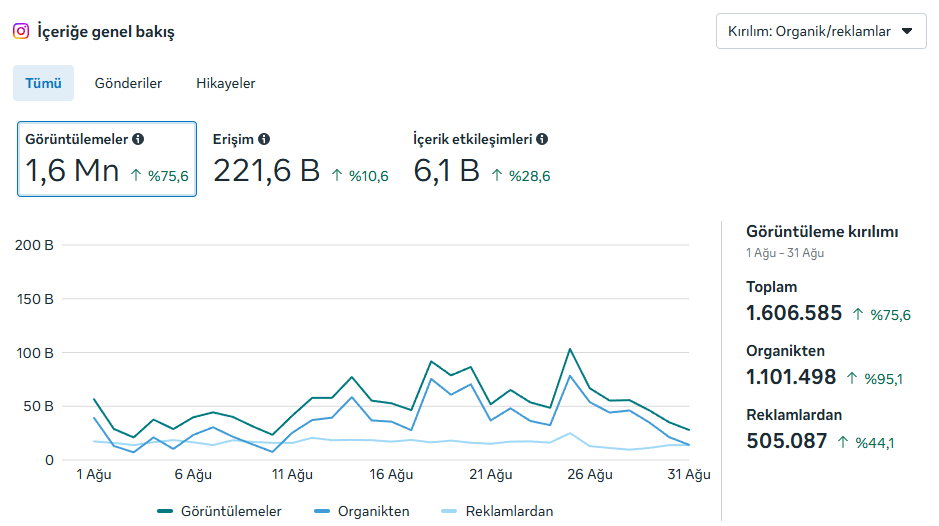
Task: Click the 6 Ağu x-axis label
Action: (x=193, y=474)
